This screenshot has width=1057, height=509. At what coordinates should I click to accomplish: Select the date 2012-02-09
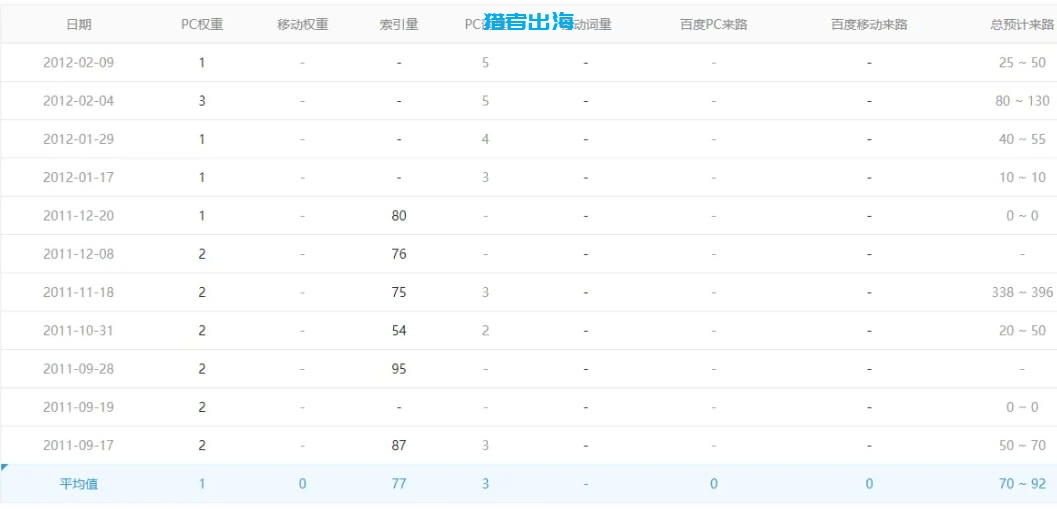click(x=79, y=63)
